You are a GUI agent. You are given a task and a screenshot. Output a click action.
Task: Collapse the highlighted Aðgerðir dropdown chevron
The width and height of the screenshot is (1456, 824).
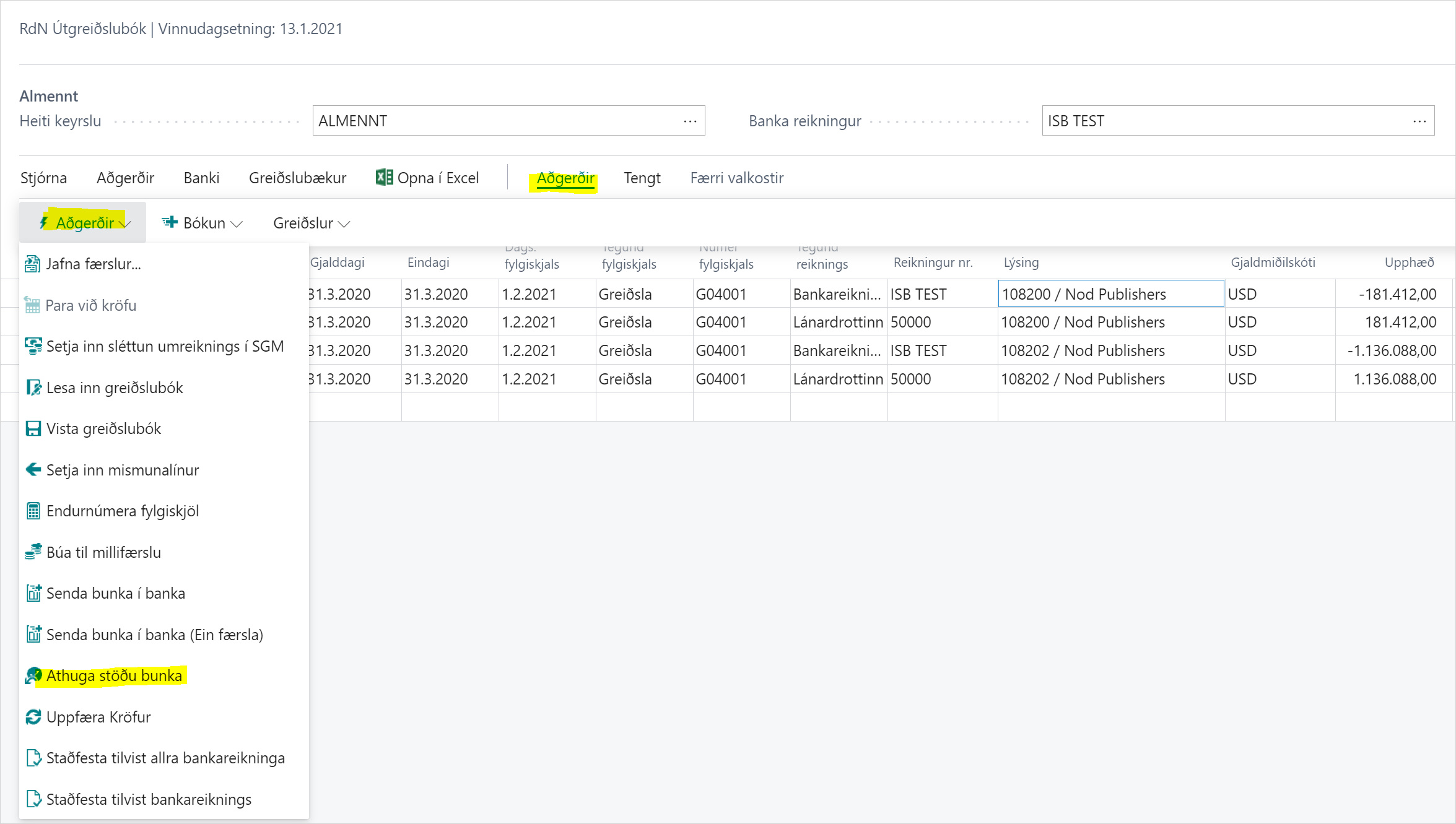pyautogui.click(x=124, y=223)
